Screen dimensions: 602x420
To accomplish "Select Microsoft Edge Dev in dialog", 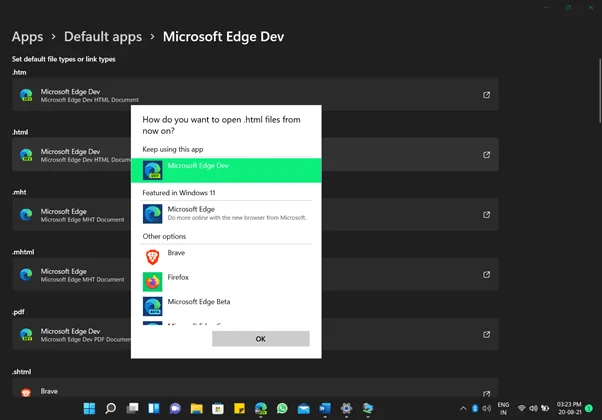I will (x=226, y=170).
